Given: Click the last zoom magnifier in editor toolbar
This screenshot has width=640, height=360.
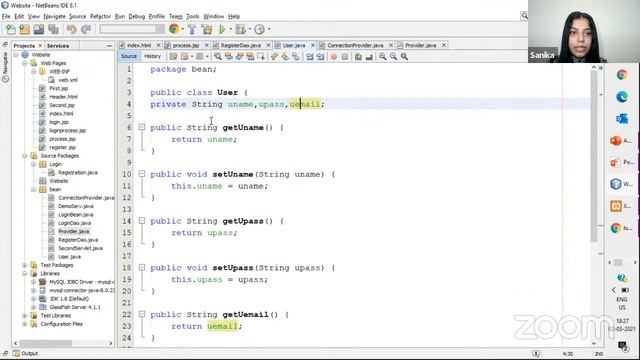Looking at the screenshot, I should click(x=404, y=57).
